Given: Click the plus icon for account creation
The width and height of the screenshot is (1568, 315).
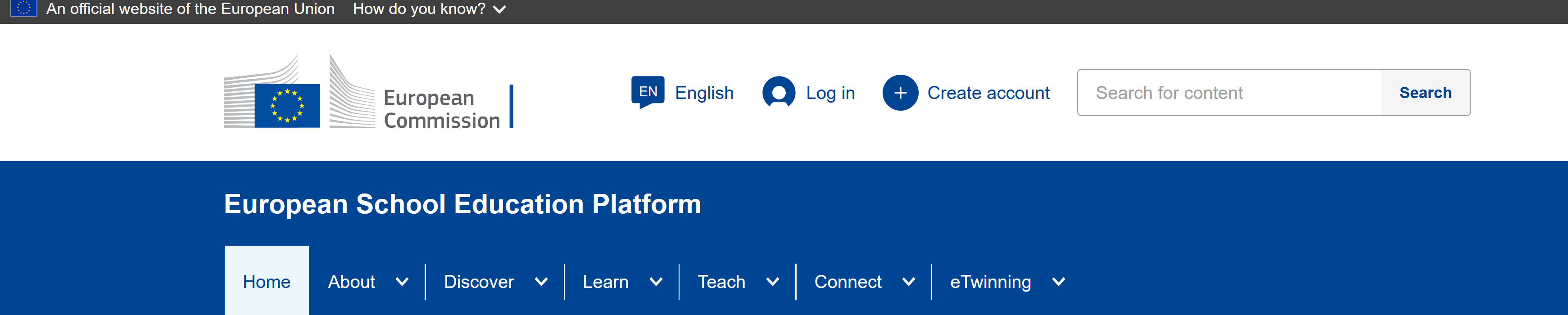Looking at the screenshot, I should point(900,92).
